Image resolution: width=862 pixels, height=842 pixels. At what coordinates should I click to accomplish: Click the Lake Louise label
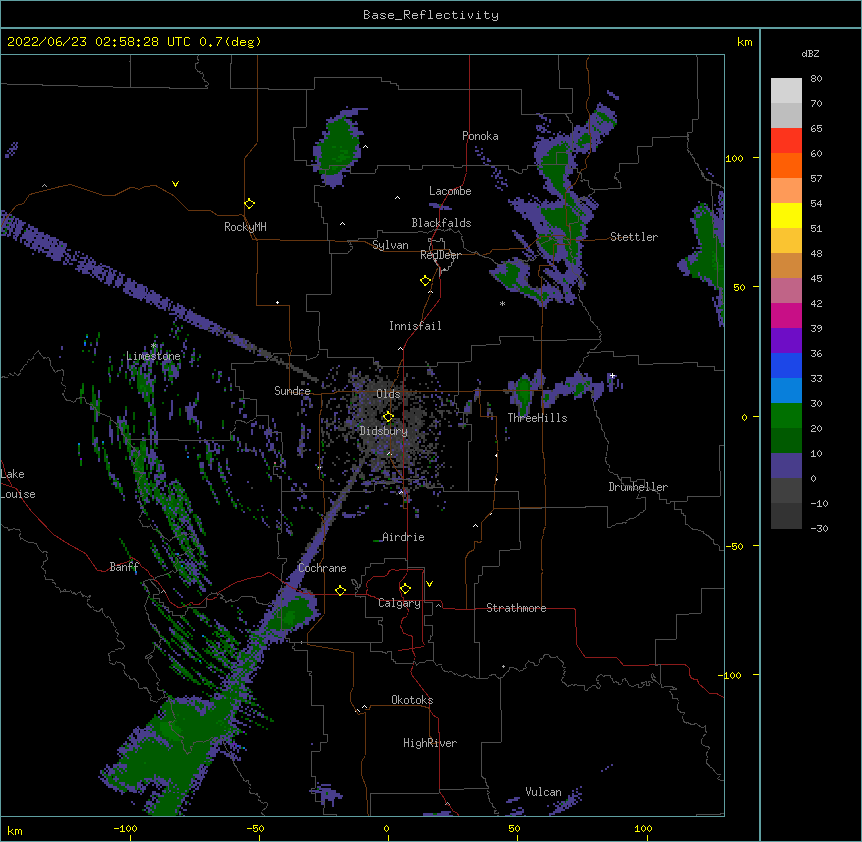18,484
